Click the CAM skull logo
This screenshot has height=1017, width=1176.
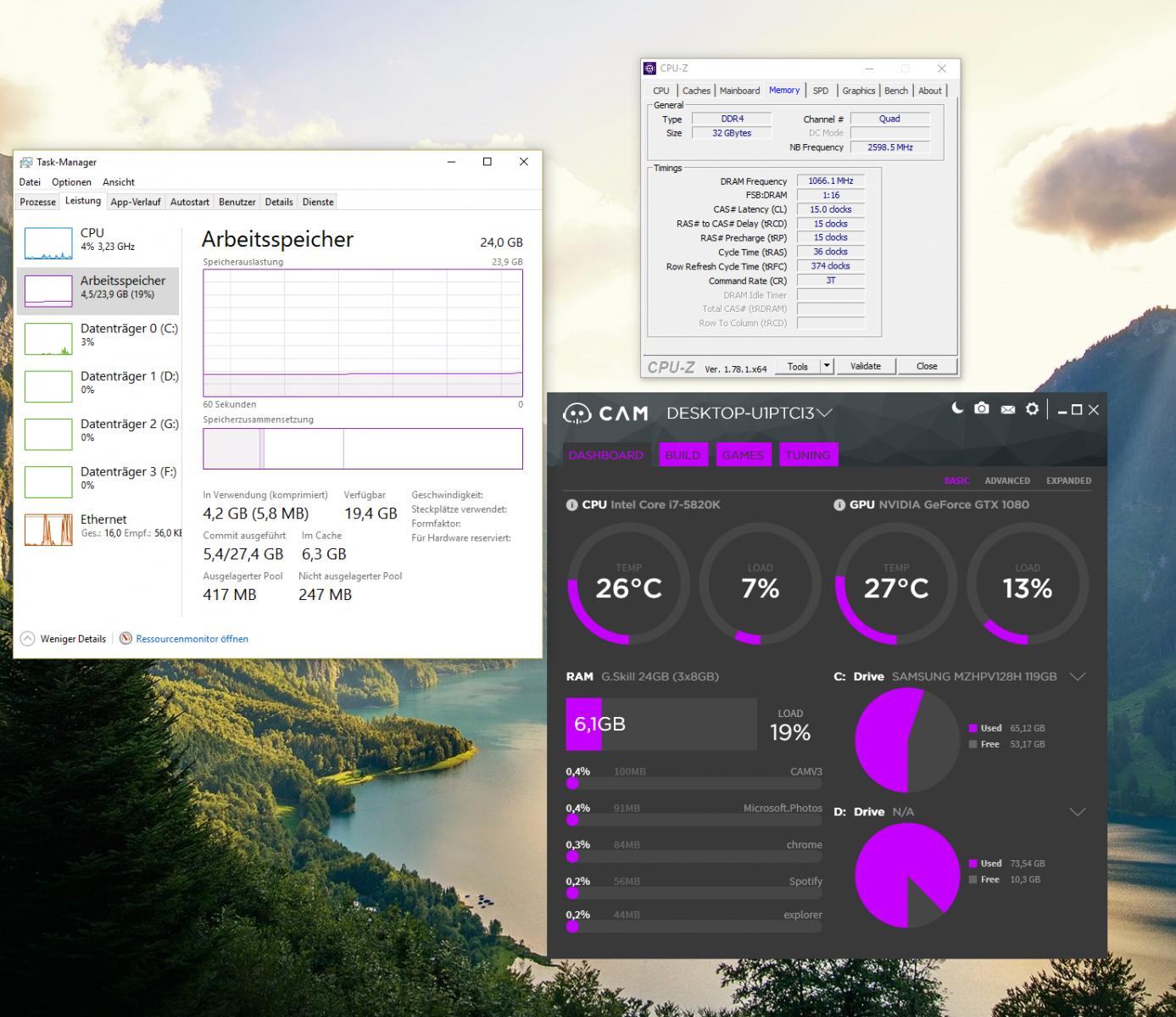[577, 413]
